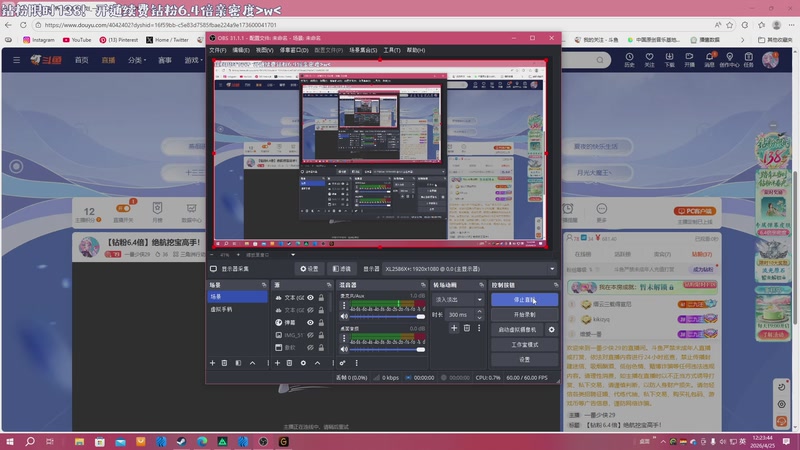Click the orange PC客户端 button

tap(695, 211)
